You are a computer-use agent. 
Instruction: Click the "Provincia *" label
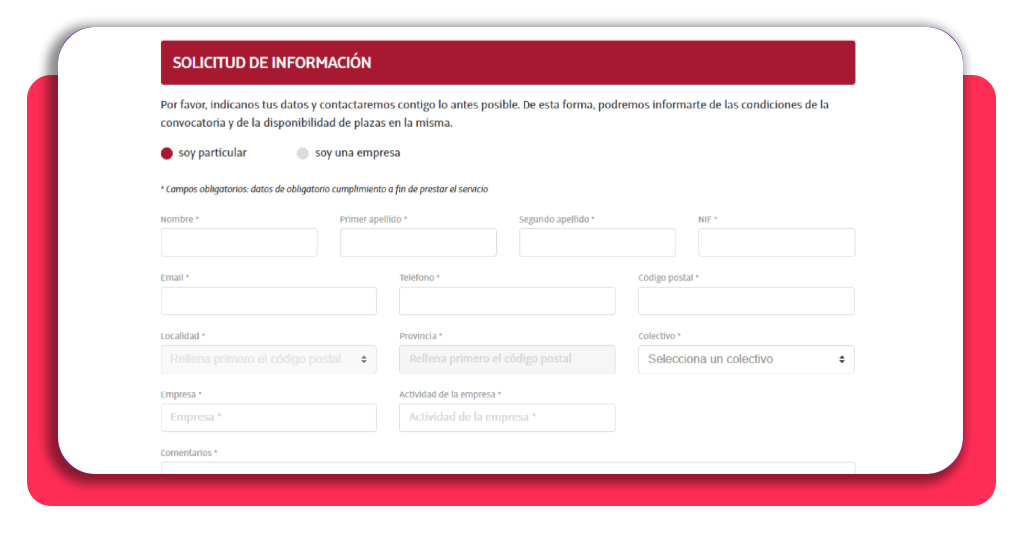tap(421, 336)
